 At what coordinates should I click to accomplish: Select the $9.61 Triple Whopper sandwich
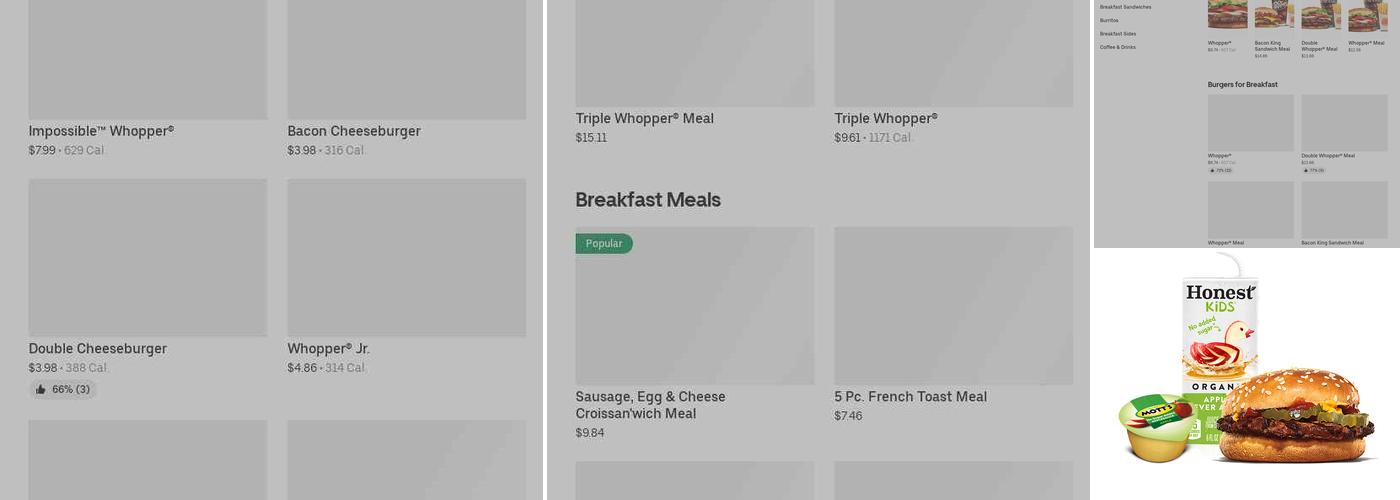click(x=886, y=119)
